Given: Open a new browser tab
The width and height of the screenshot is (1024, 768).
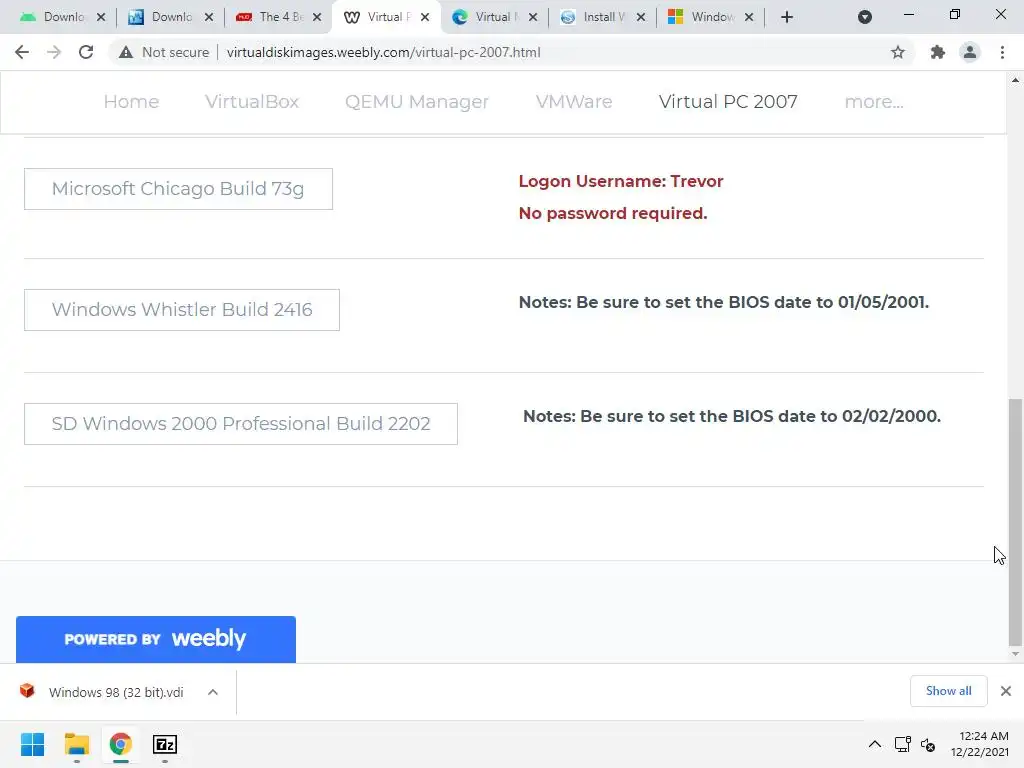Looking at the screenshot, I should [787, 17].
